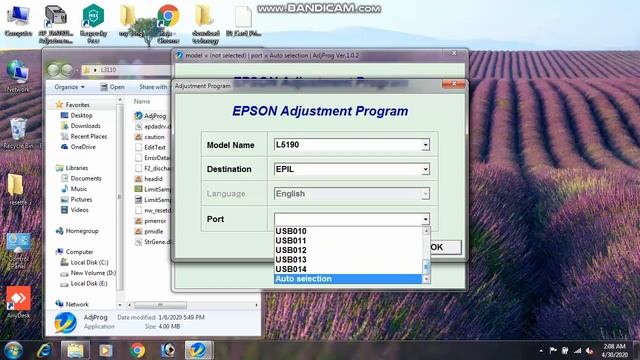Open the Computer desktop icon
This screenshot has width=640, height=360.
pos(18,21)
